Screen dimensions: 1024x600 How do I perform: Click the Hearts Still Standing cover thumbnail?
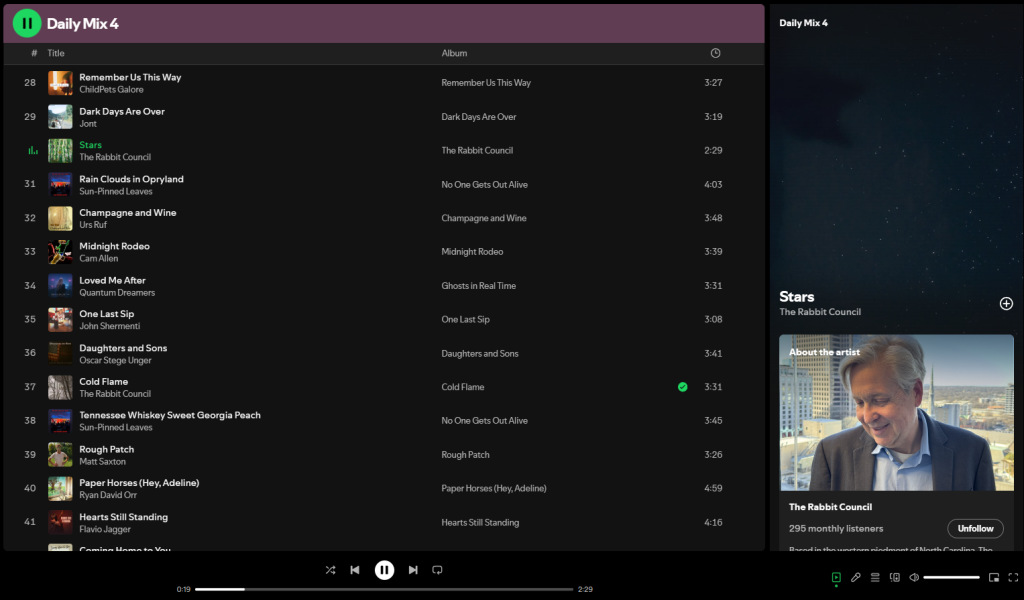coord(60,522)
